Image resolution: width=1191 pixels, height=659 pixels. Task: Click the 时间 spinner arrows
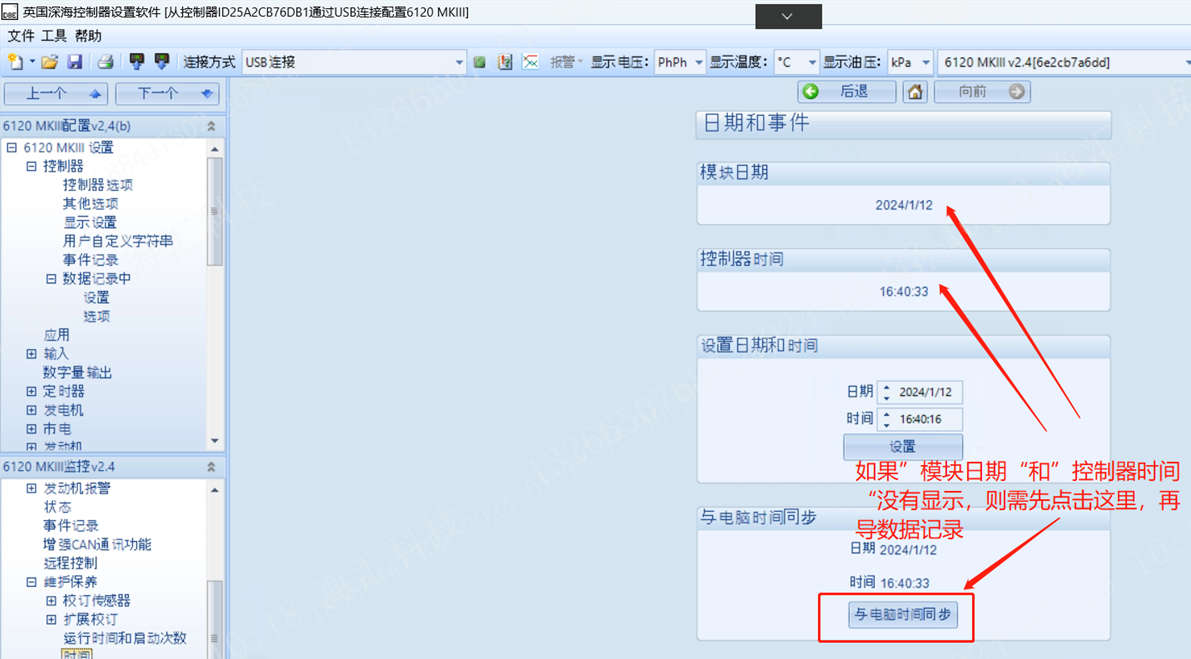click(886, 419)
